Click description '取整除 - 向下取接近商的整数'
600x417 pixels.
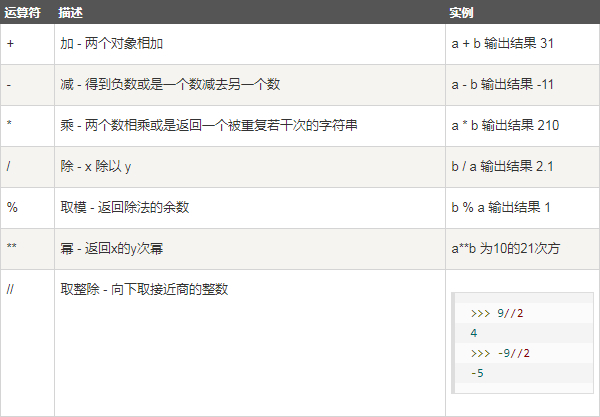144,289
